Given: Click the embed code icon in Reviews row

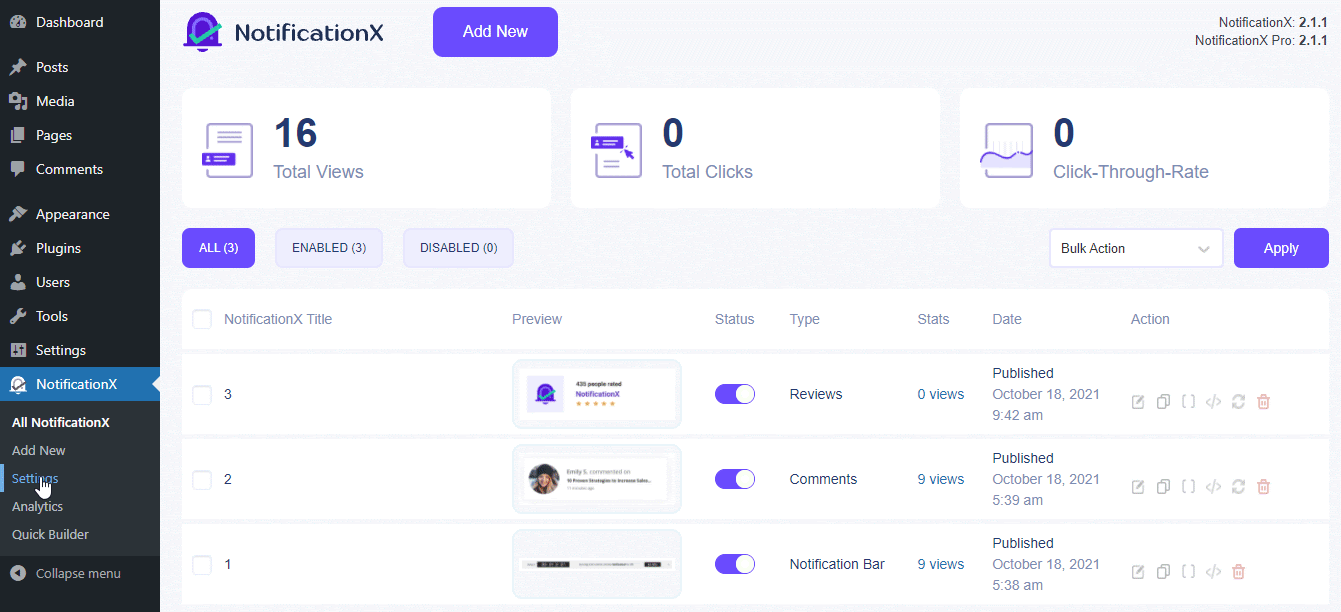Looking at the screenshot, I should tap(1213, 402).
